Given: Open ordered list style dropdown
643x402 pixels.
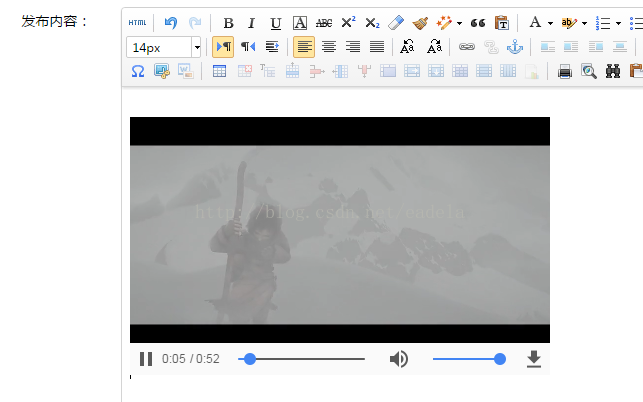Looking at the screenshot, I should pyautogui.click(x=618, y=23).
